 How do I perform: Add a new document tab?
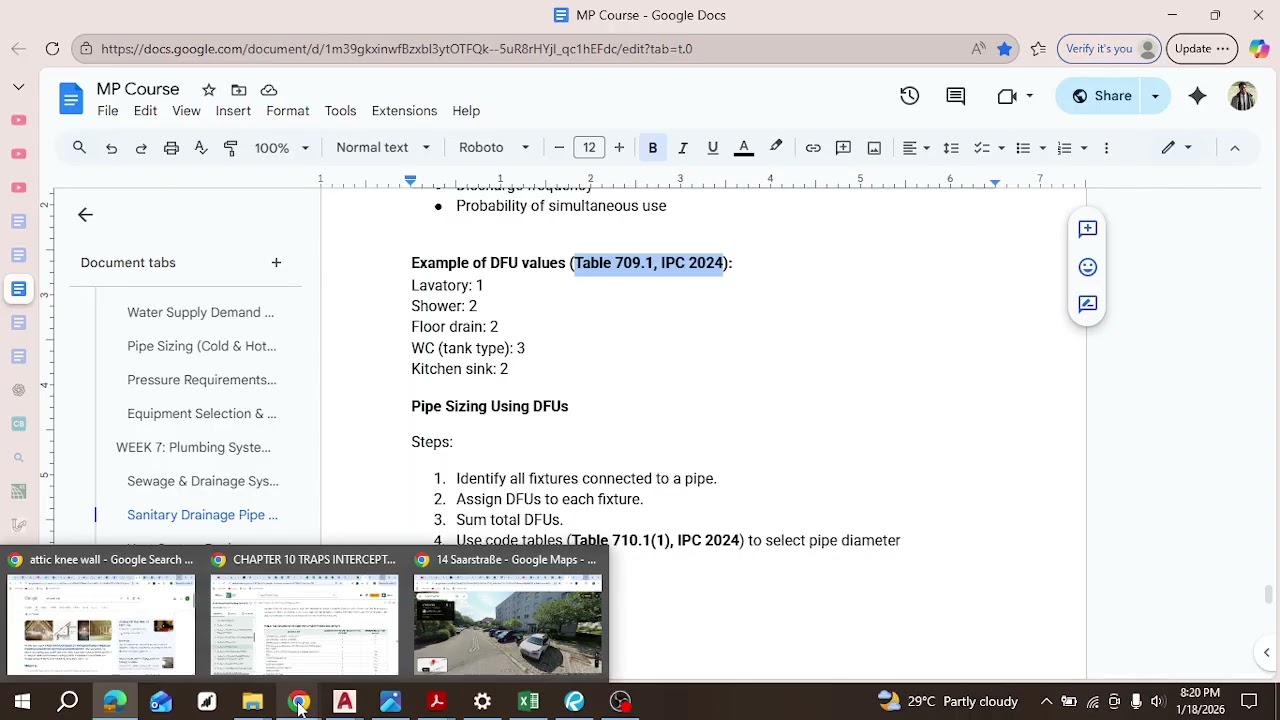click(x=276, y=263)
